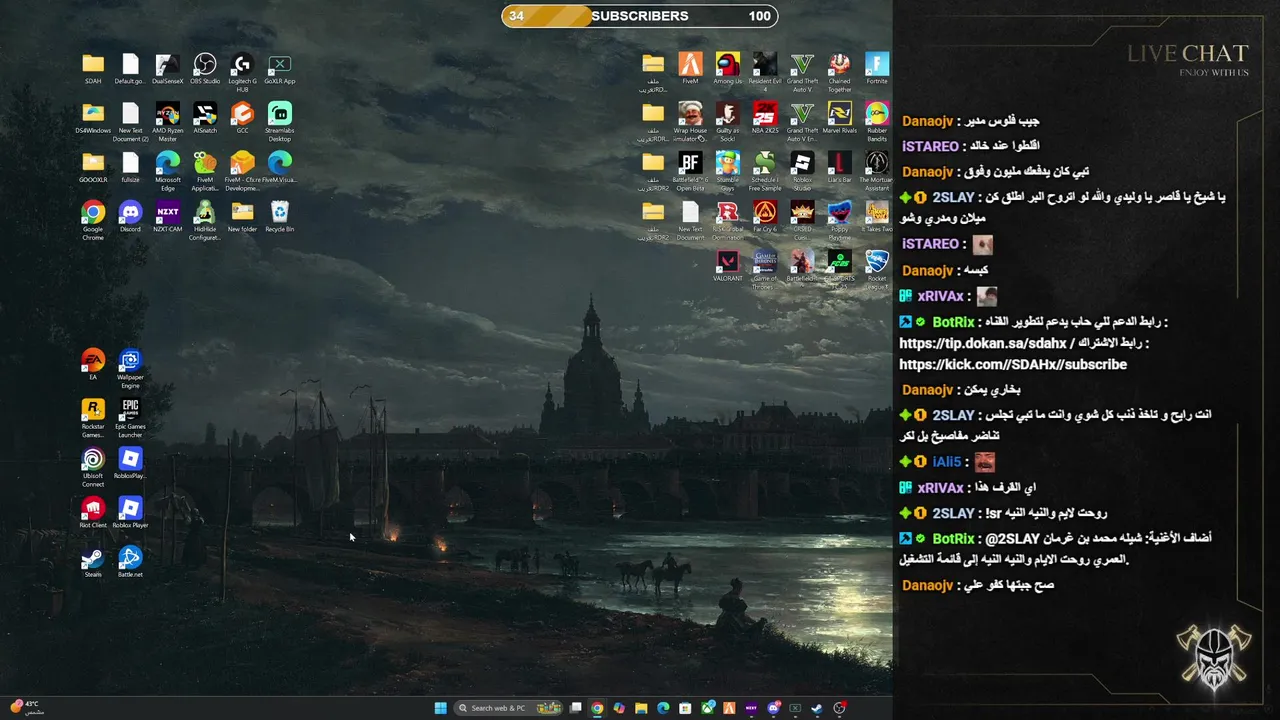Select the Discord desktop shortcut

click(130, 216)
